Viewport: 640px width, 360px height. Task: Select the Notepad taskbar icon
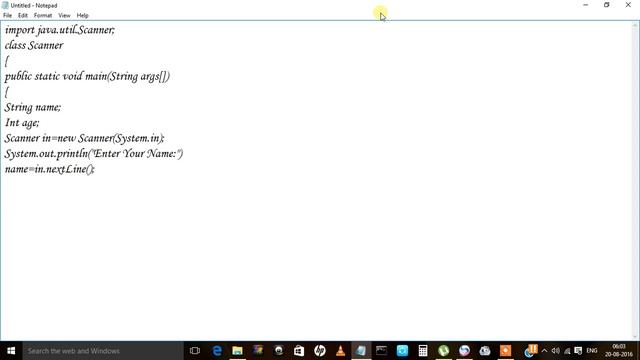361,351
